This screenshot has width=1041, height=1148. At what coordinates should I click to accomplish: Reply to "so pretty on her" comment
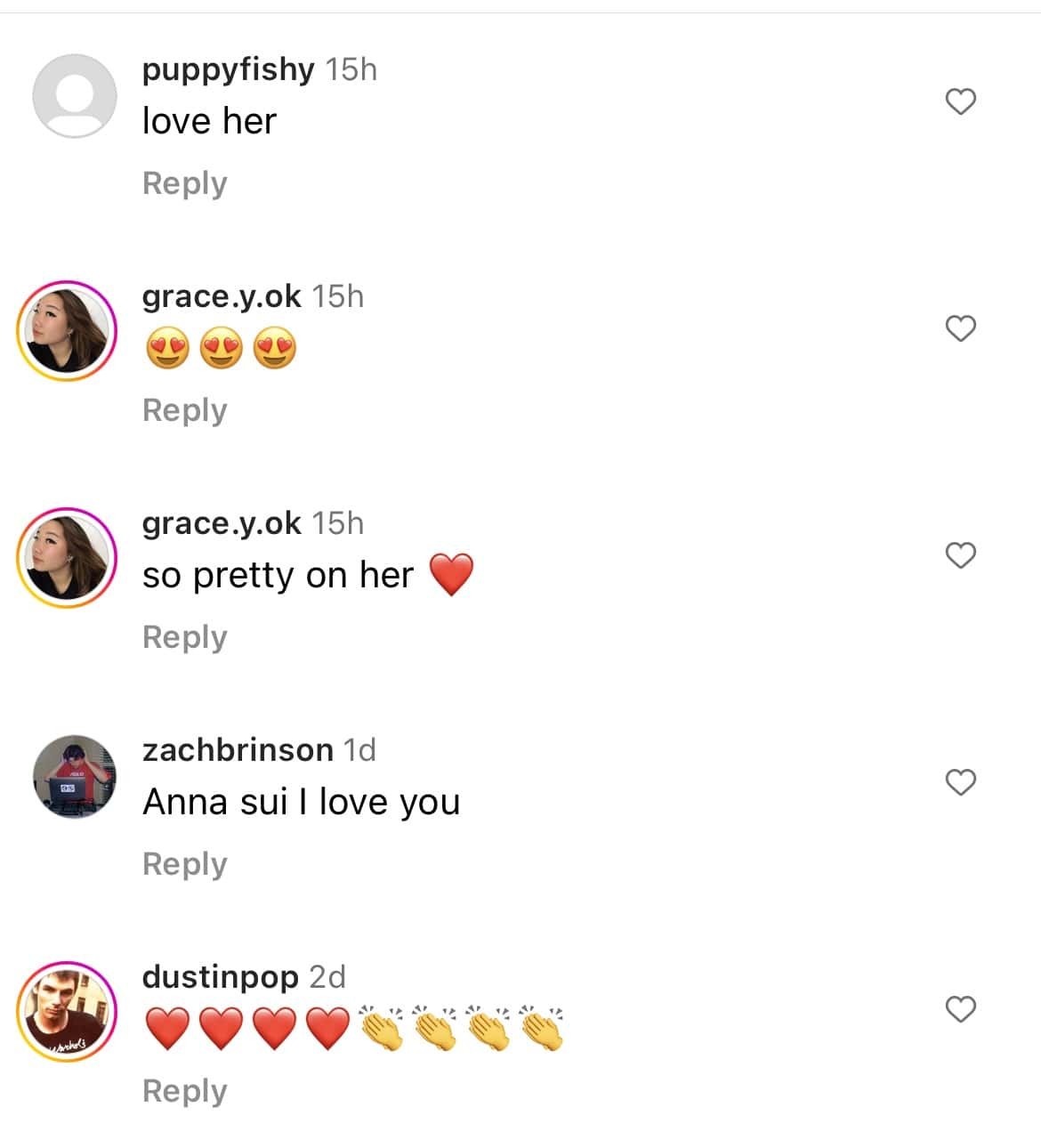pyautogui.click(x=185, y=637)
